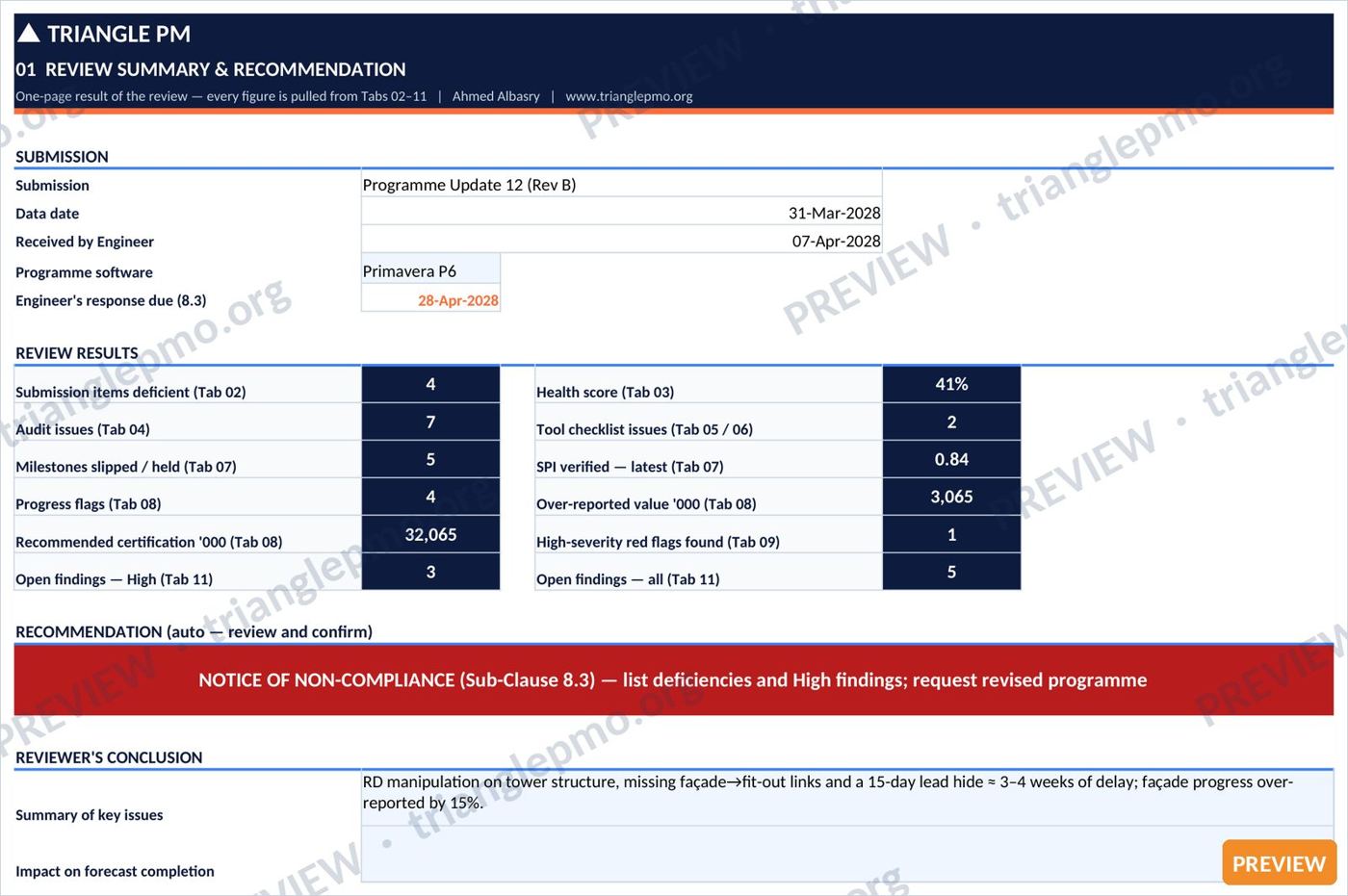Select the Summary of key issues text cell

[x=847, y=799]
